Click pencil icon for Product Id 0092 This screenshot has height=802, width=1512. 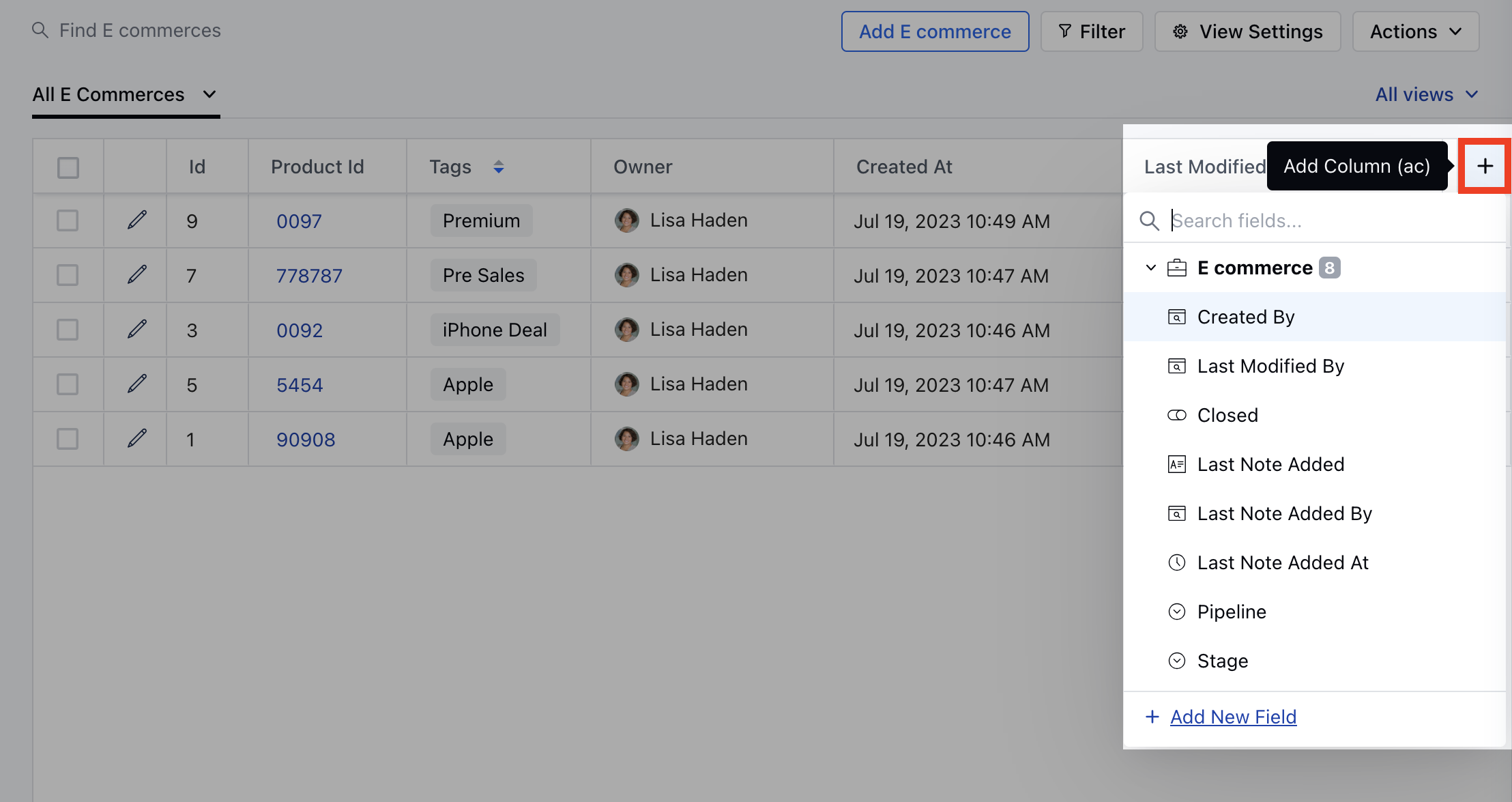[x=136, y=329]
